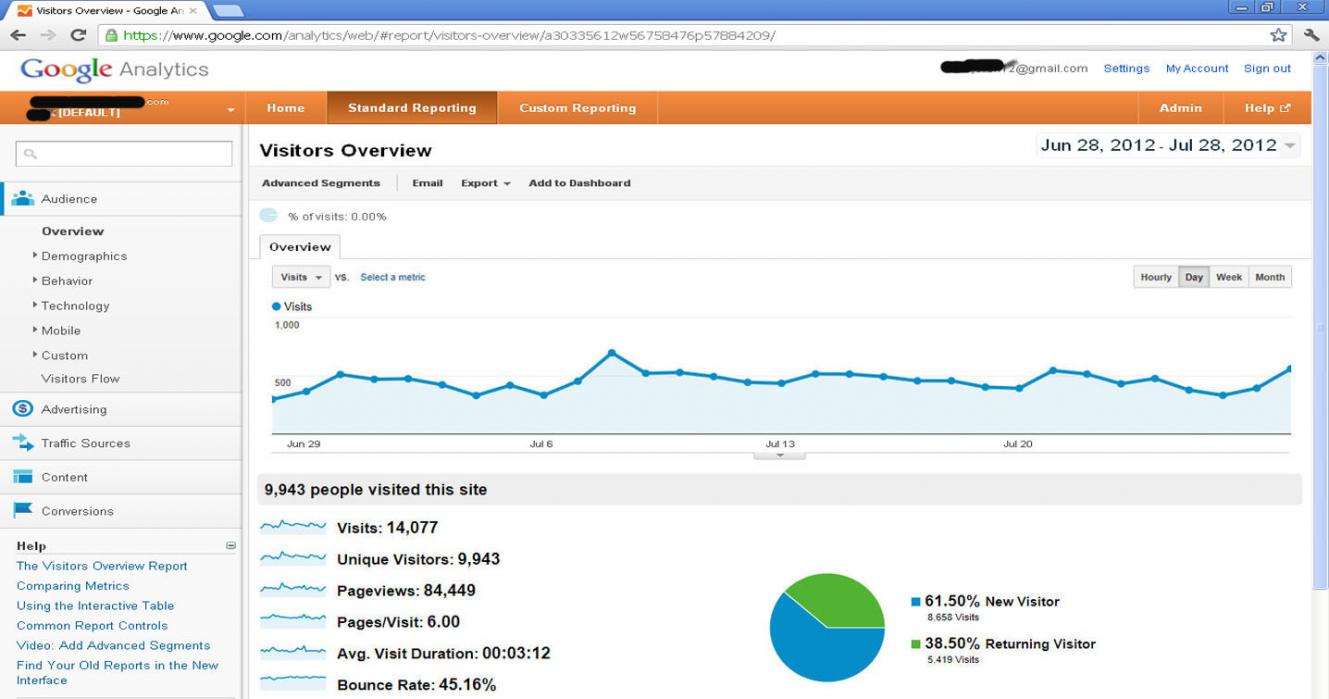Open the Admin tab

pyautogui.click(x=1181, y=108)
